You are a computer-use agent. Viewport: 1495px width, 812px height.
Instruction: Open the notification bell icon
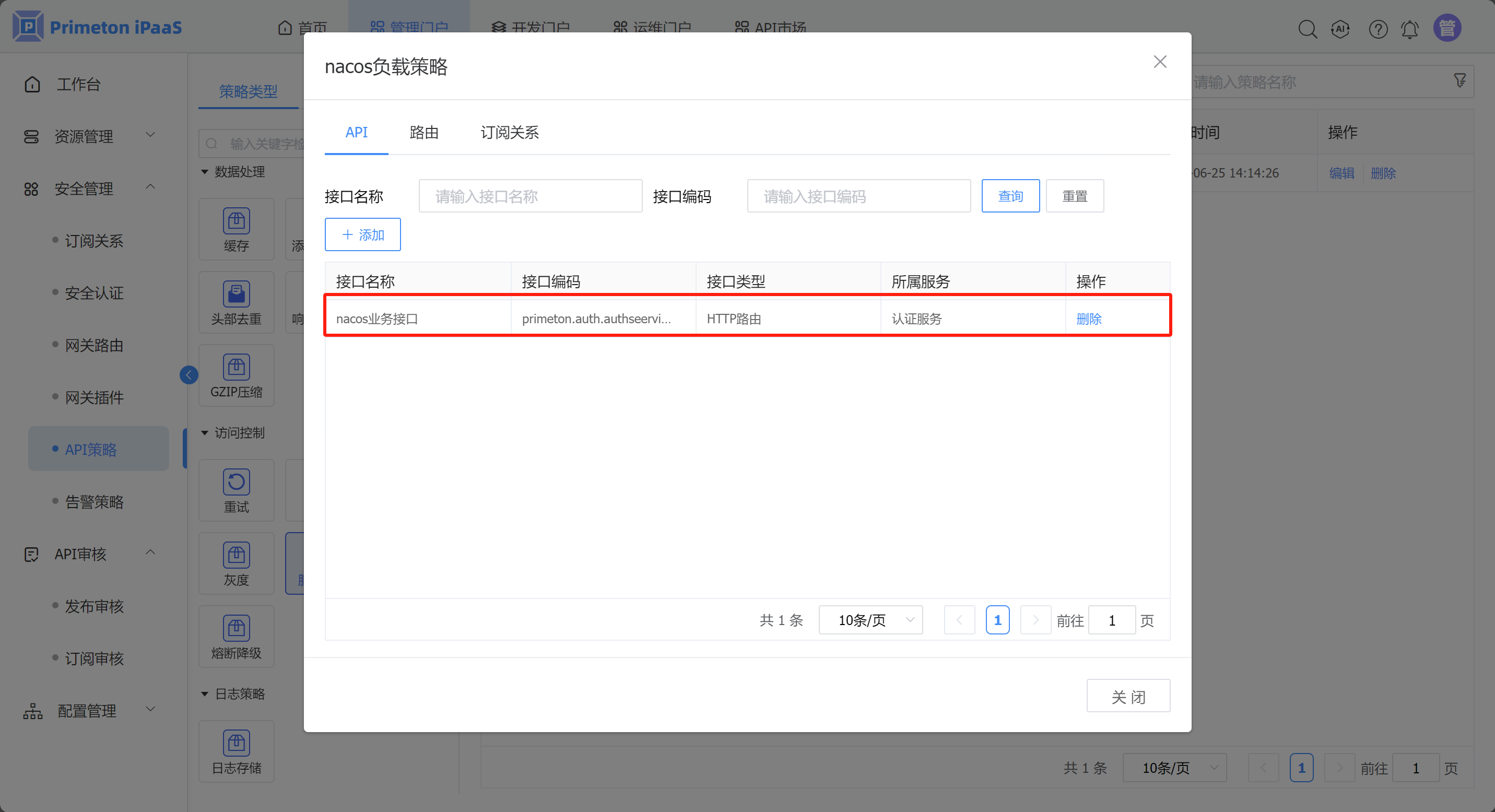[1410, 28]
